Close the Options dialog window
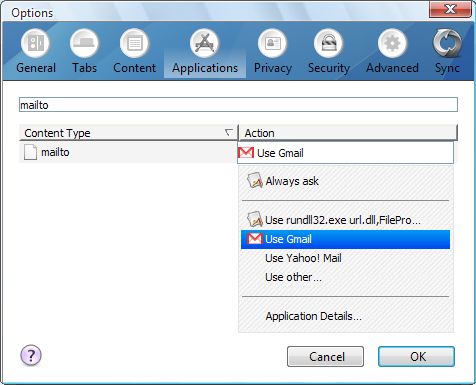The image size is (476, 385). [450, 9]
